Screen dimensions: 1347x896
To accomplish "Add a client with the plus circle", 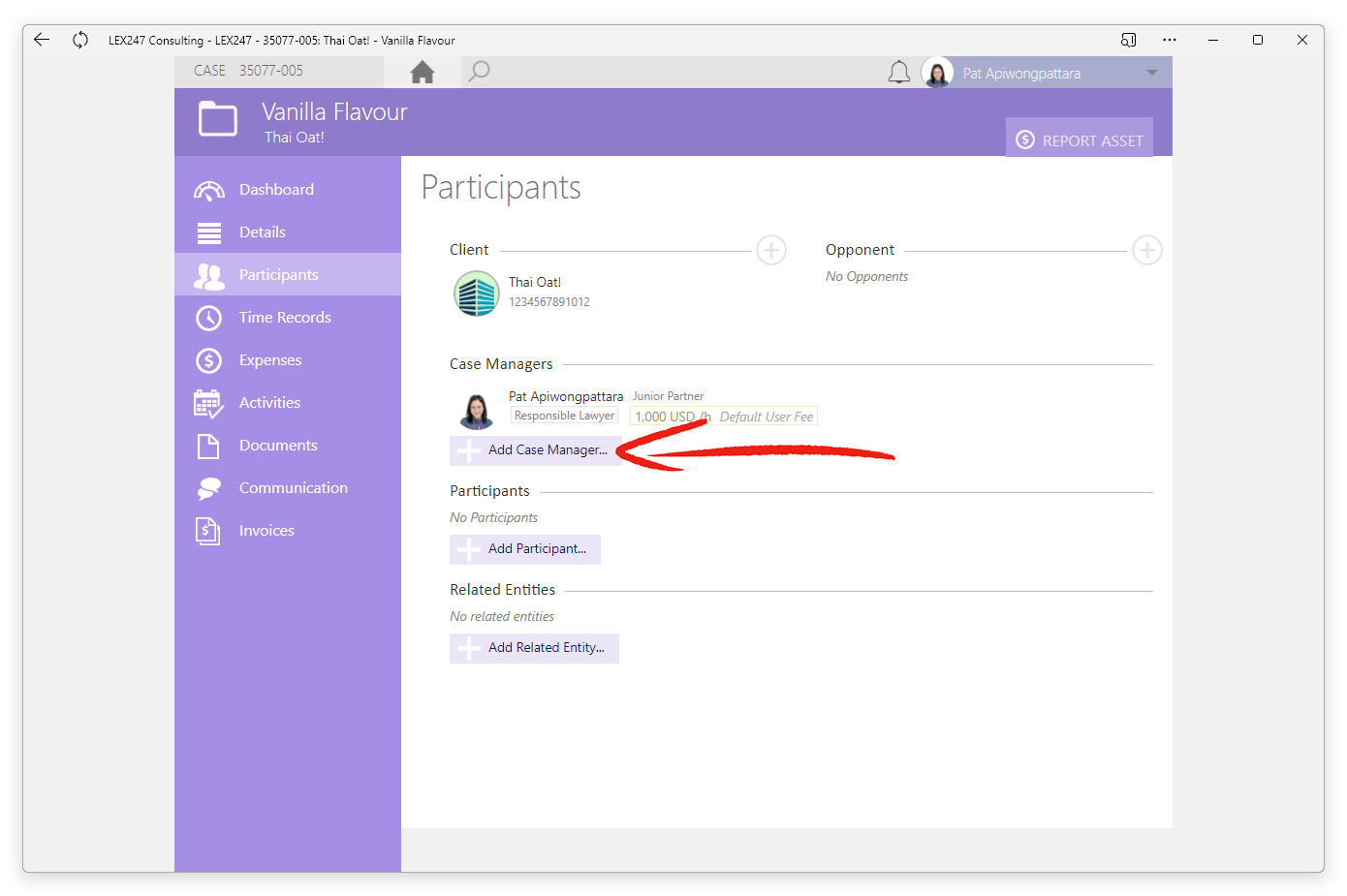I will 771,250.
